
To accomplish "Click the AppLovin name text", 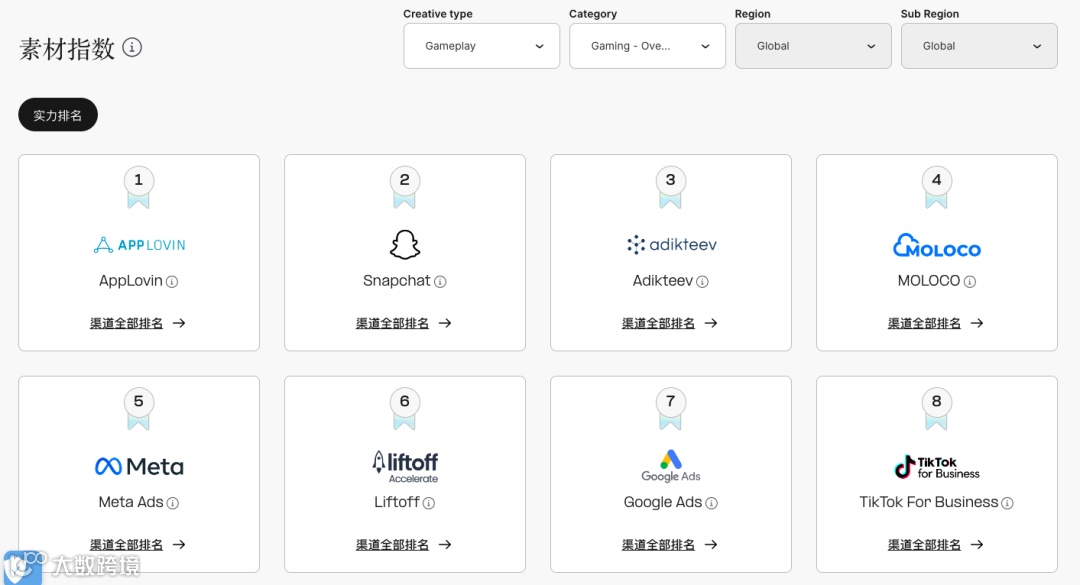I will [131, 281].
